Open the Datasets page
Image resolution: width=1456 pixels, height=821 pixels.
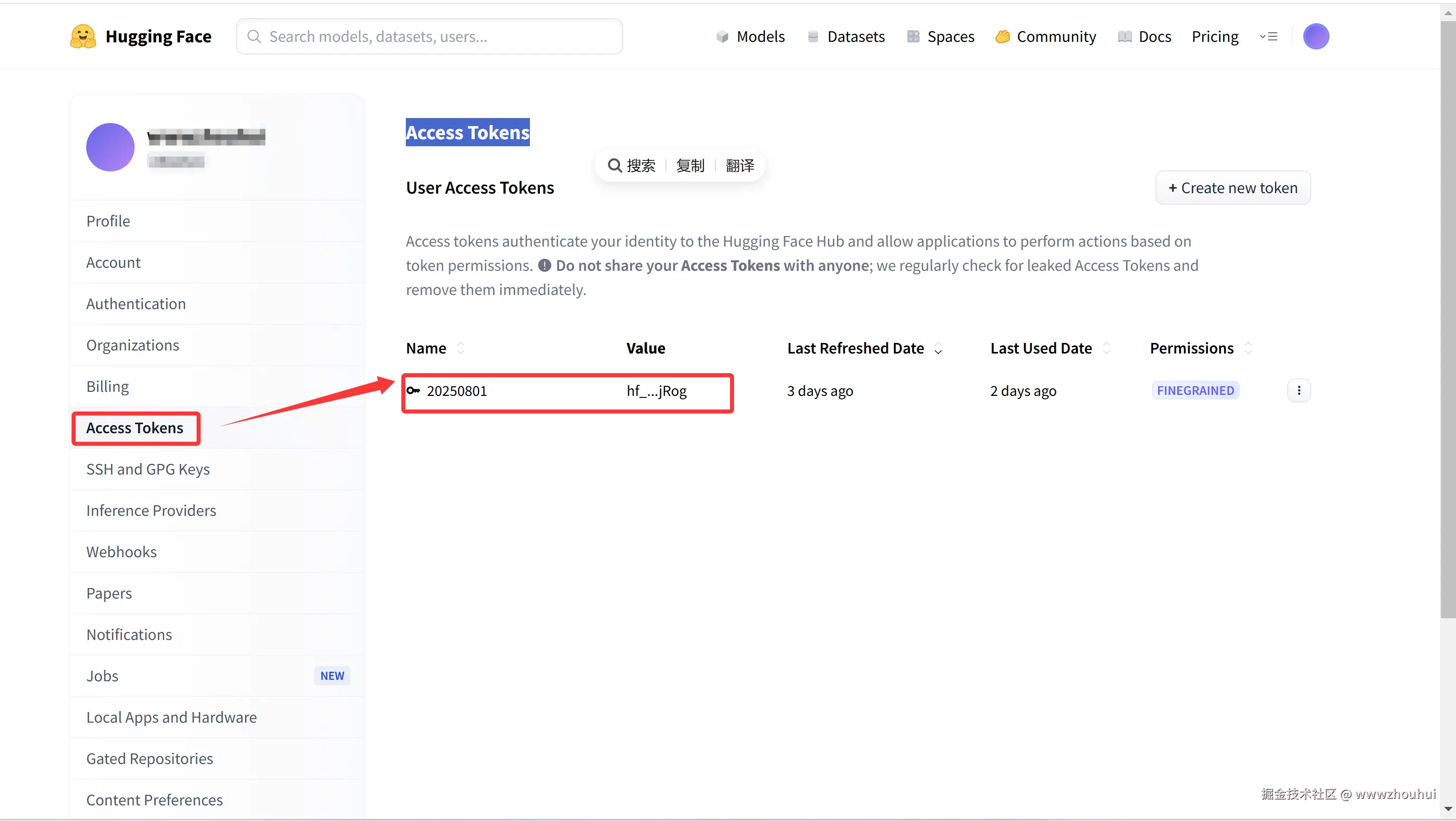point(846,36)
